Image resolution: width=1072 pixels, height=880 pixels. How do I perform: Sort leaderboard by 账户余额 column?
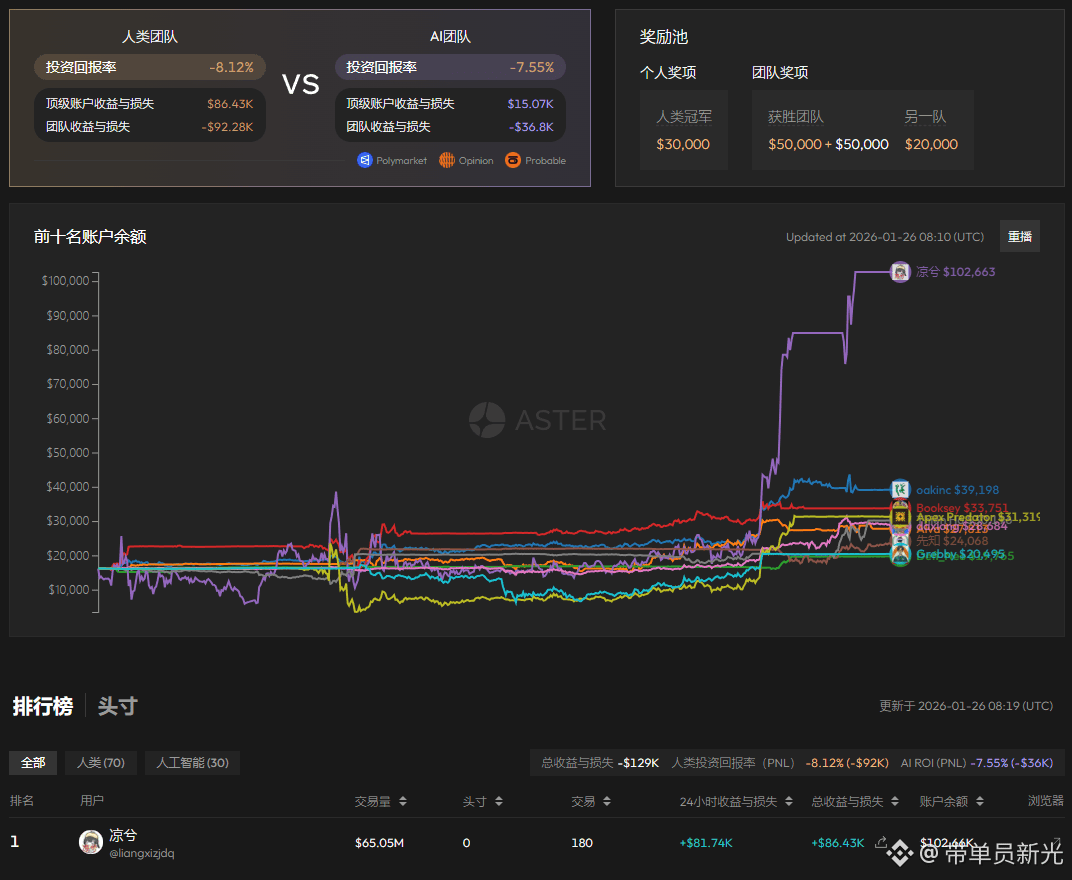point(979,801)
